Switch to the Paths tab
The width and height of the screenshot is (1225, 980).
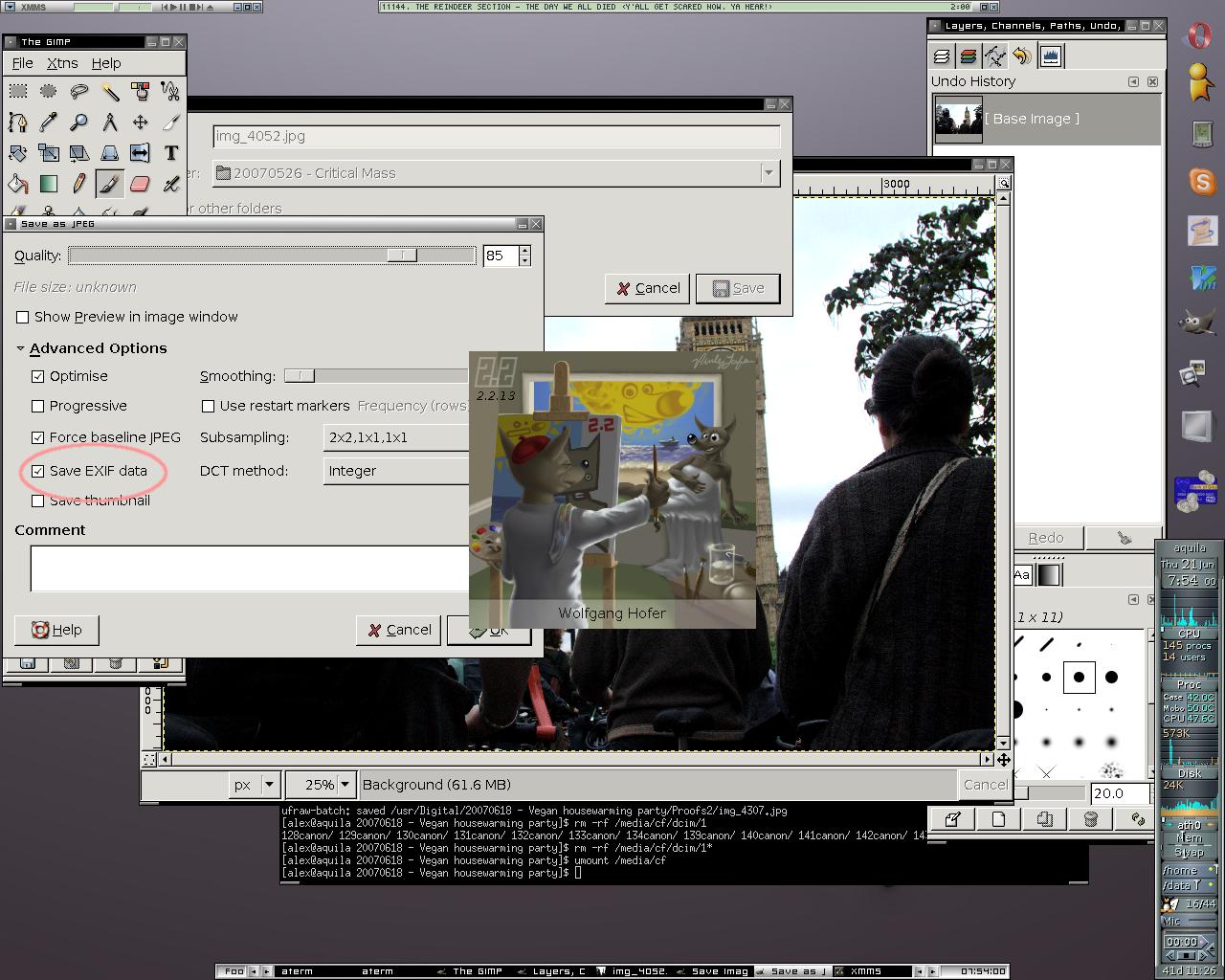point(995,56)
